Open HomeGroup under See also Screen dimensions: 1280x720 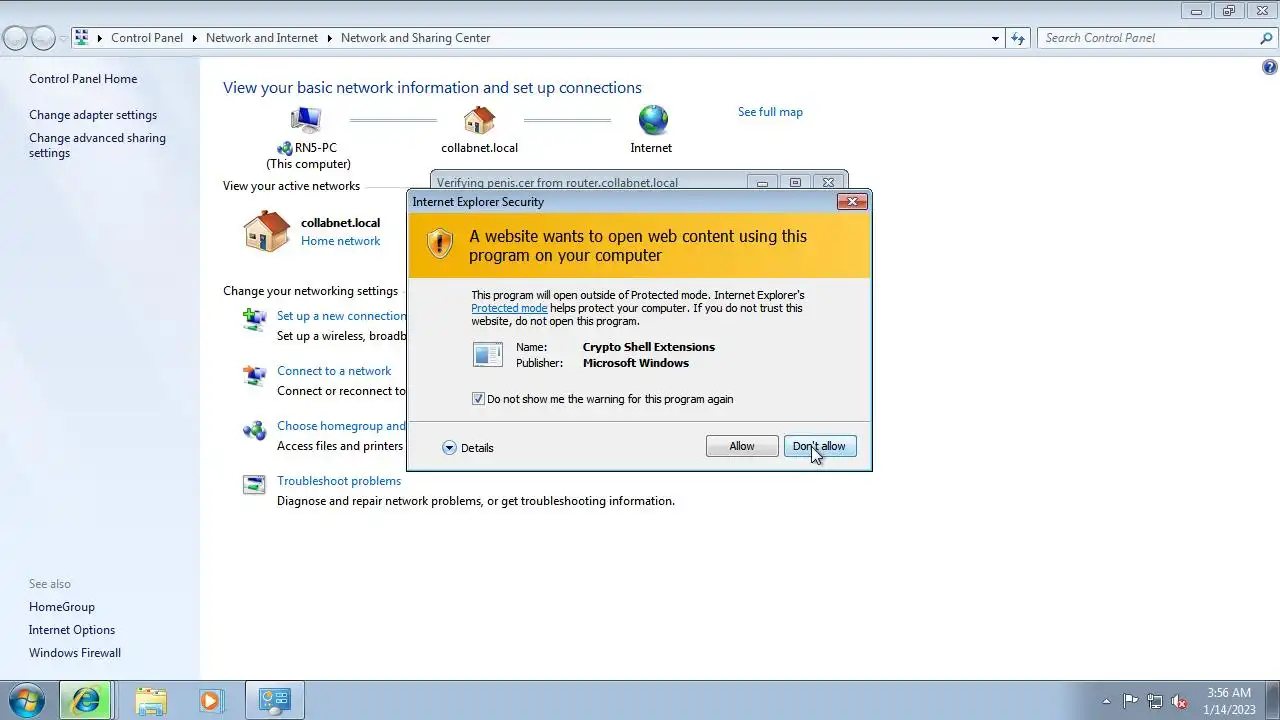tap(62, 607)
